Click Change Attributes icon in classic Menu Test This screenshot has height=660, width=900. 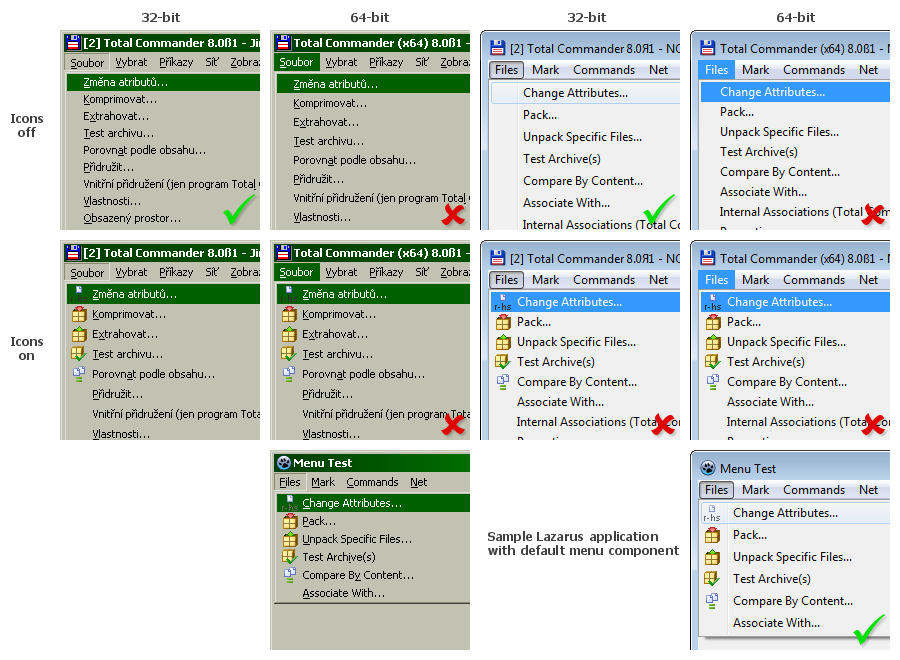point(289,503)
